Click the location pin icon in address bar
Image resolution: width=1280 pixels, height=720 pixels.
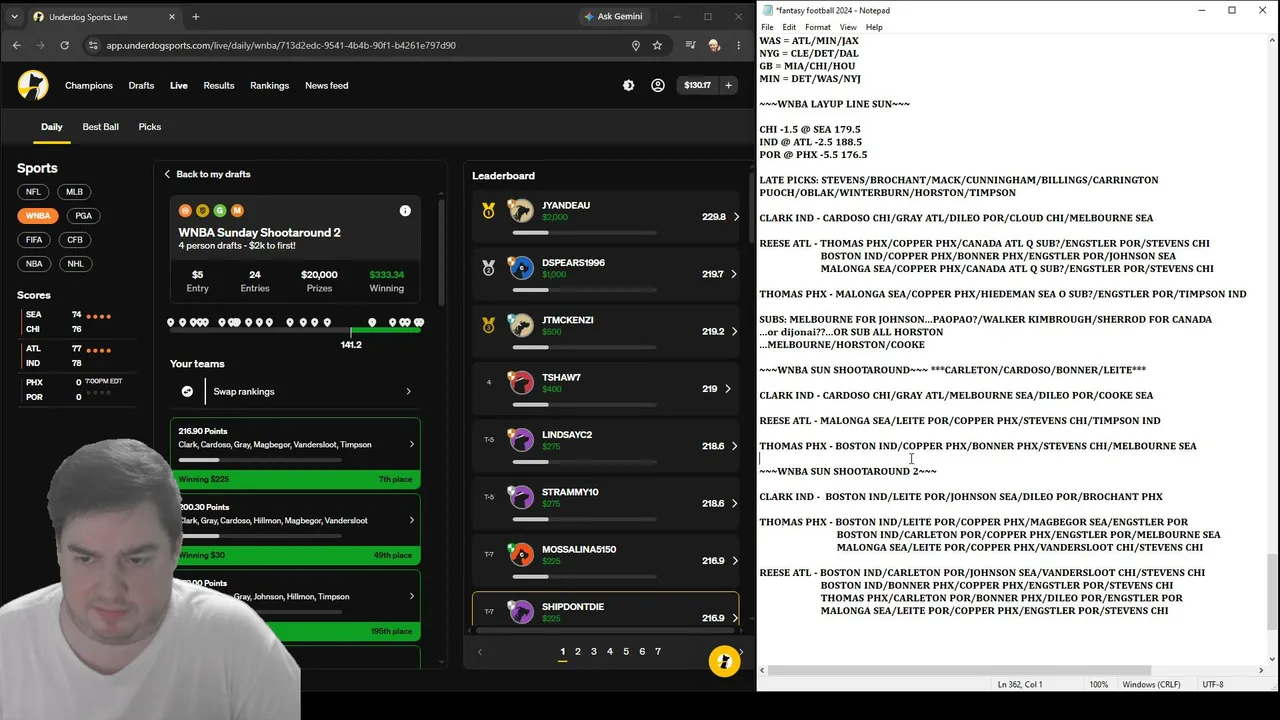(x=635, y=45)
